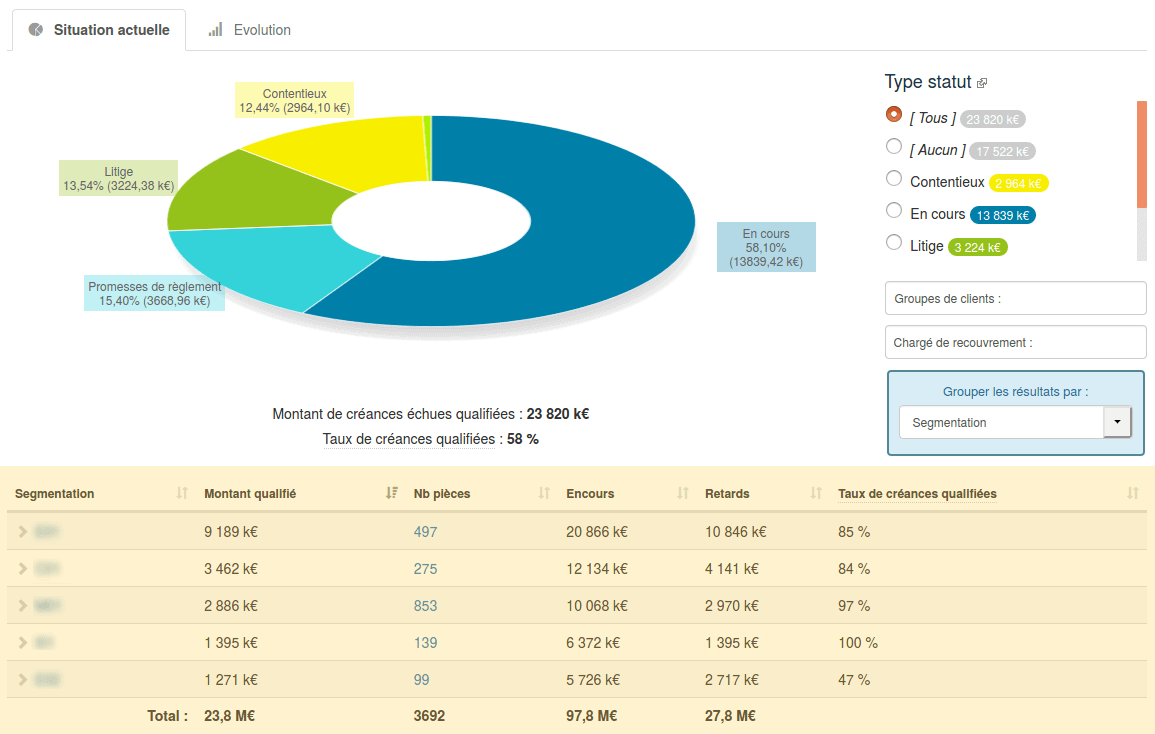The width and height of the screenshot is (1155, 734).
Task: Select the [ Aucun ] radio option
Action: (x=894, y=147)
